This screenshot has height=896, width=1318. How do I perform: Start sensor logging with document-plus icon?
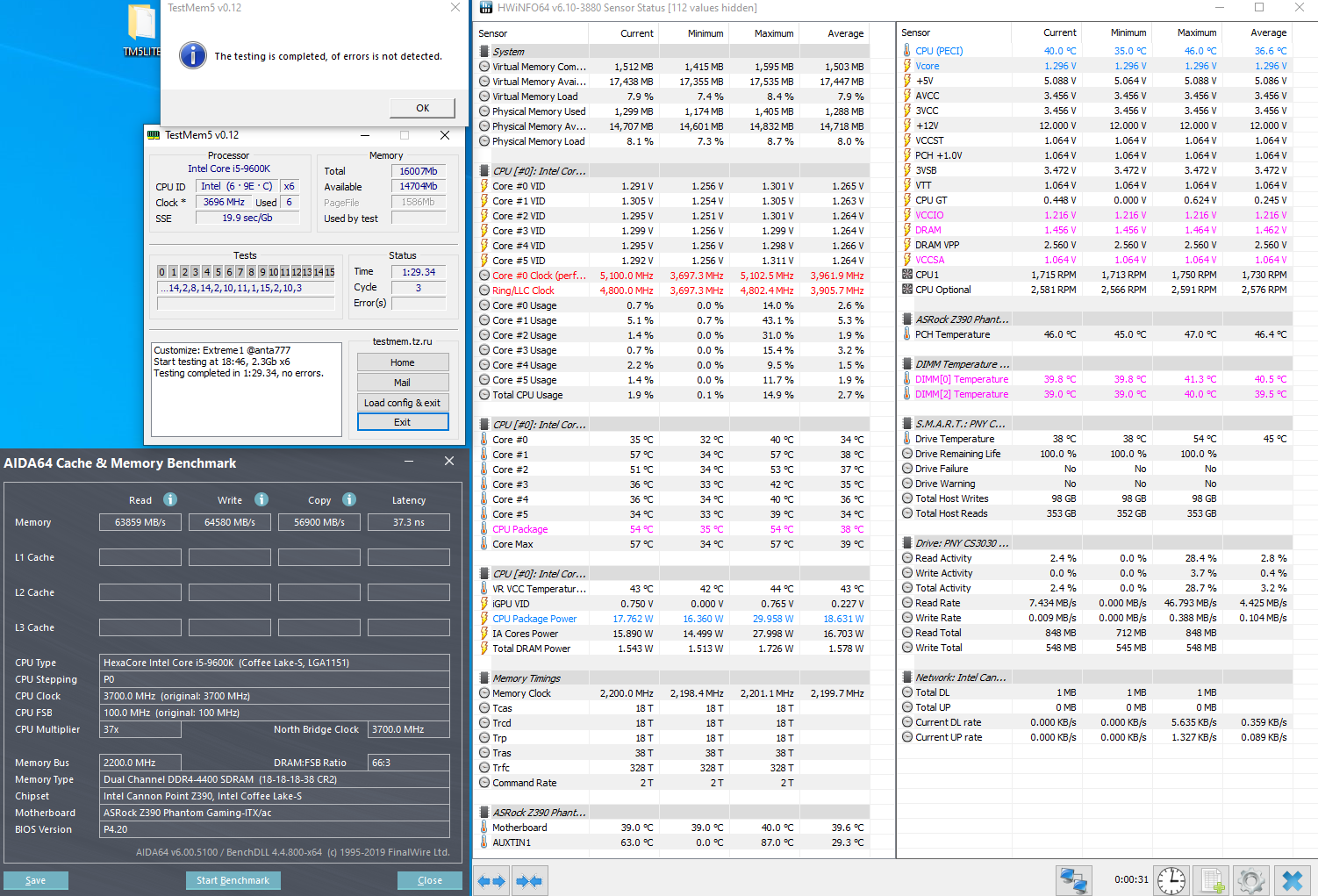[x=1212, y=880]
